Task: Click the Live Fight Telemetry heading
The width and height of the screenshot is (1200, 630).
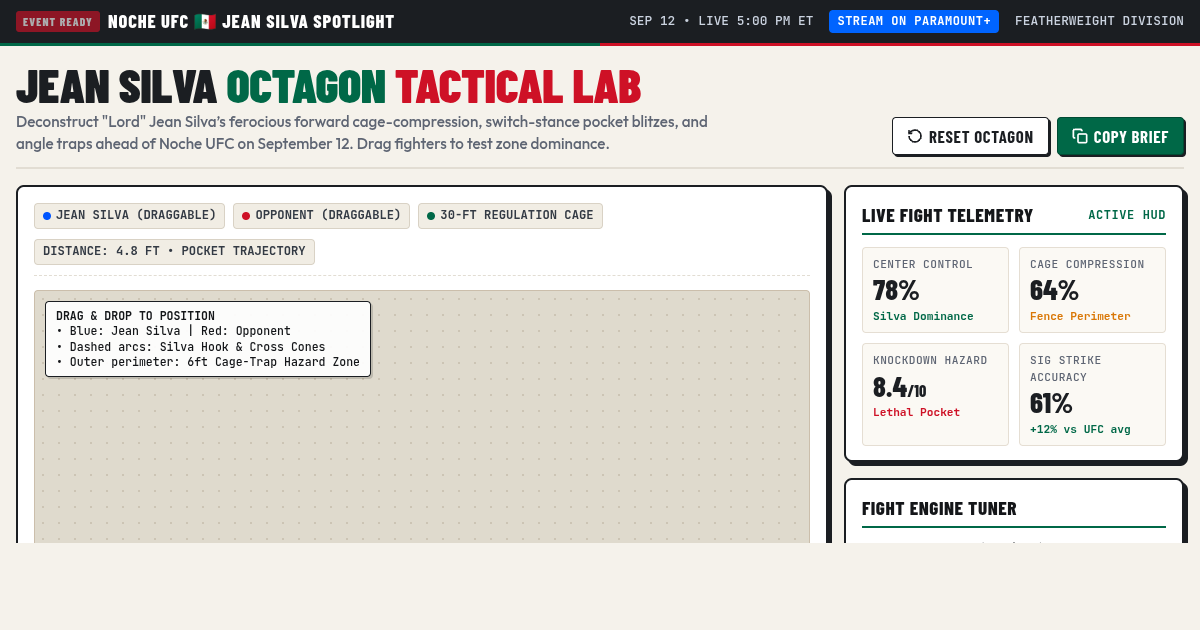Action: (x=947, y=215)
